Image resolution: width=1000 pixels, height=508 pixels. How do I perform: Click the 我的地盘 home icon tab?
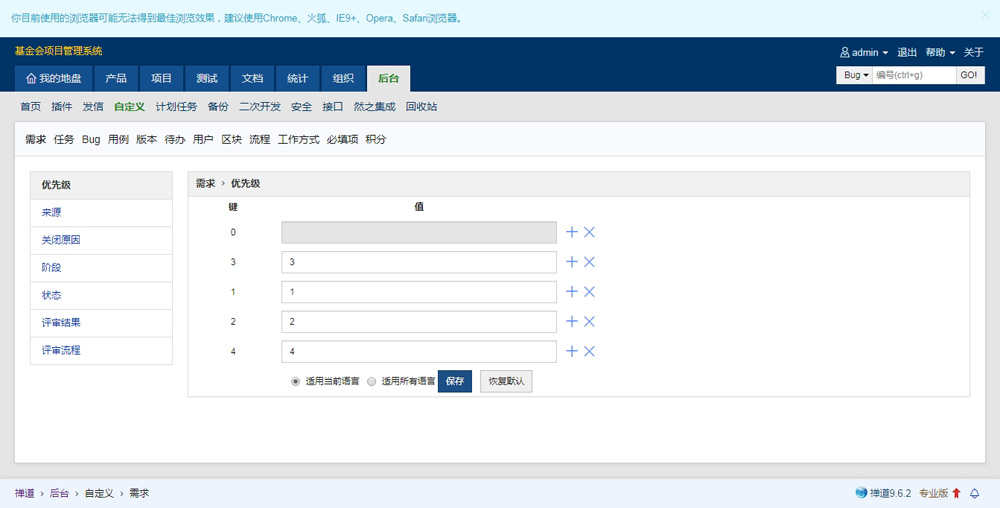click(55, 78)
